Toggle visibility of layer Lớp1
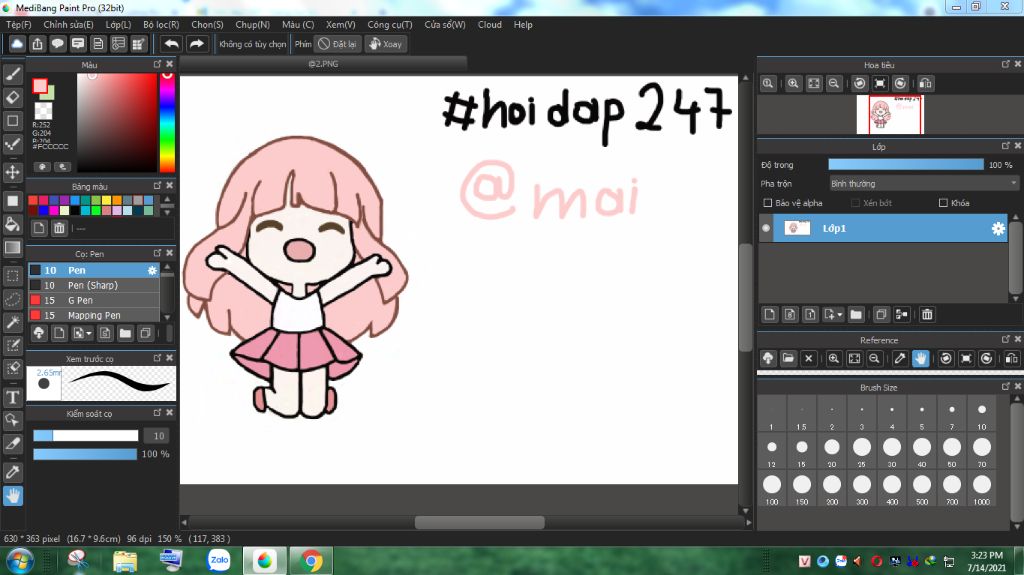1024x575 pixels. pyautogui.click(x=765, y=228)
